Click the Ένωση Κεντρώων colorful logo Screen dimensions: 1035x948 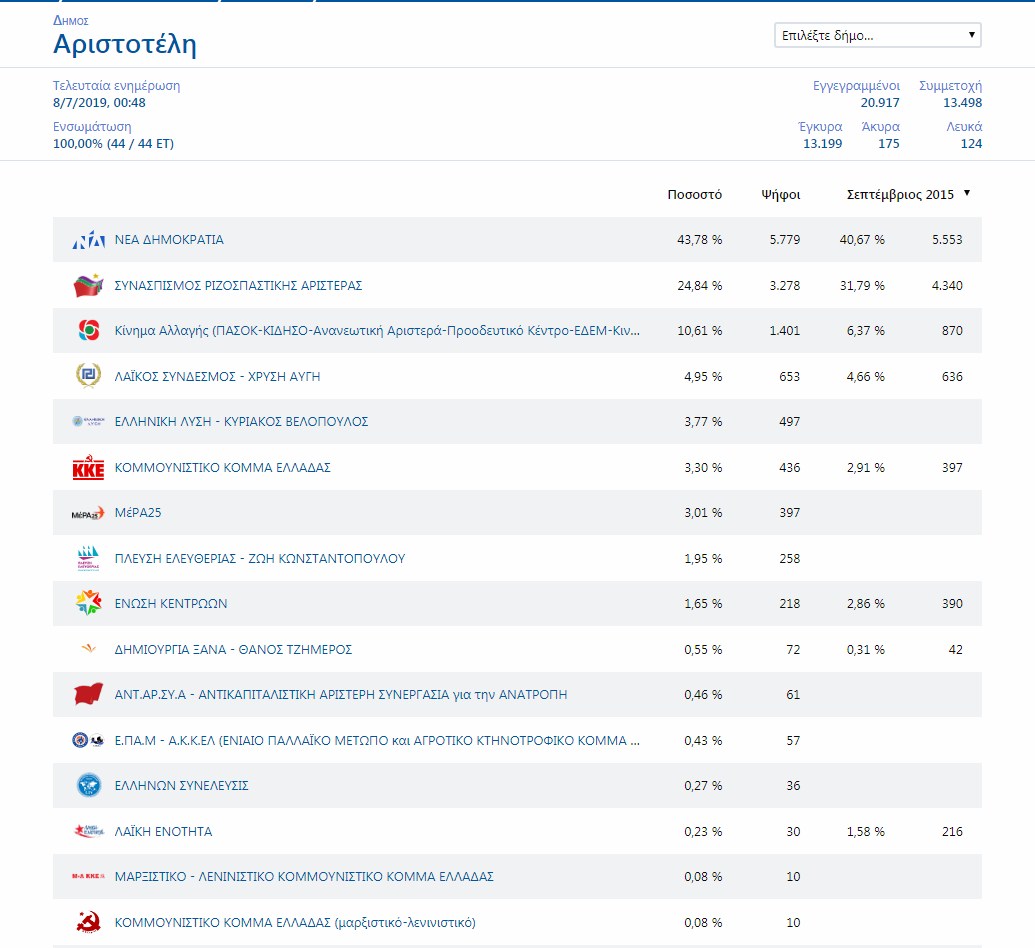pyautogui.click(x=88, y=604)
